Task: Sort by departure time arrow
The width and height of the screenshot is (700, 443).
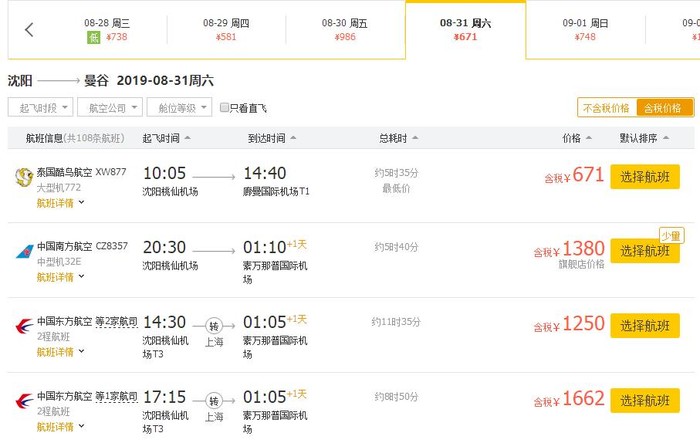Action: point(188,138)
